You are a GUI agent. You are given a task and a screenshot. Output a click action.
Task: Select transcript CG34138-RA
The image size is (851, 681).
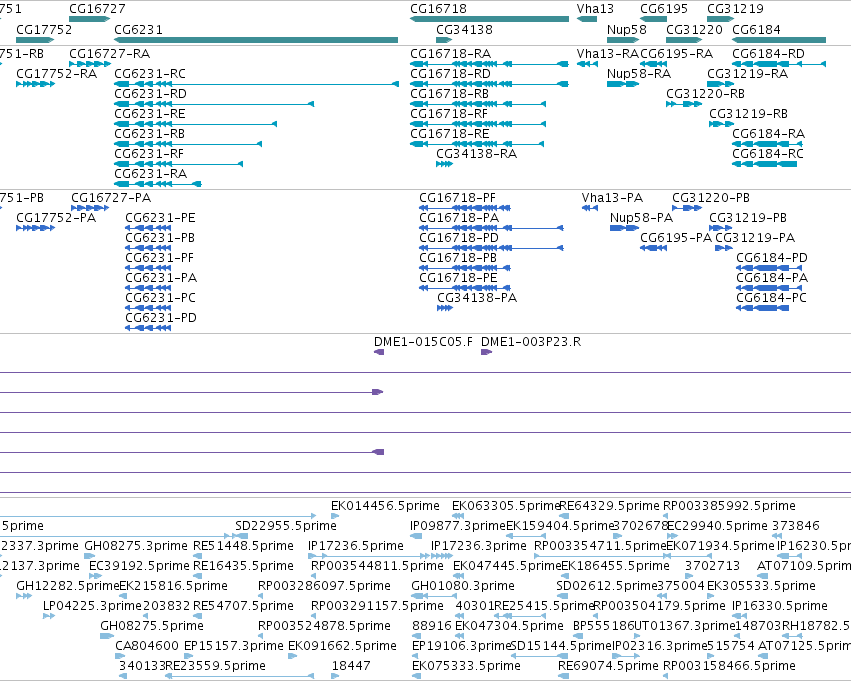point(444,164)
